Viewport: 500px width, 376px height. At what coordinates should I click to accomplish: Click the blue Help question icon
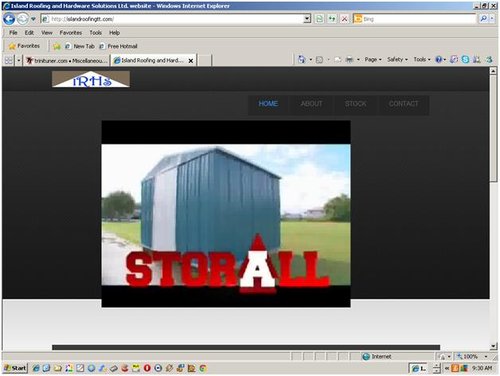439,60
